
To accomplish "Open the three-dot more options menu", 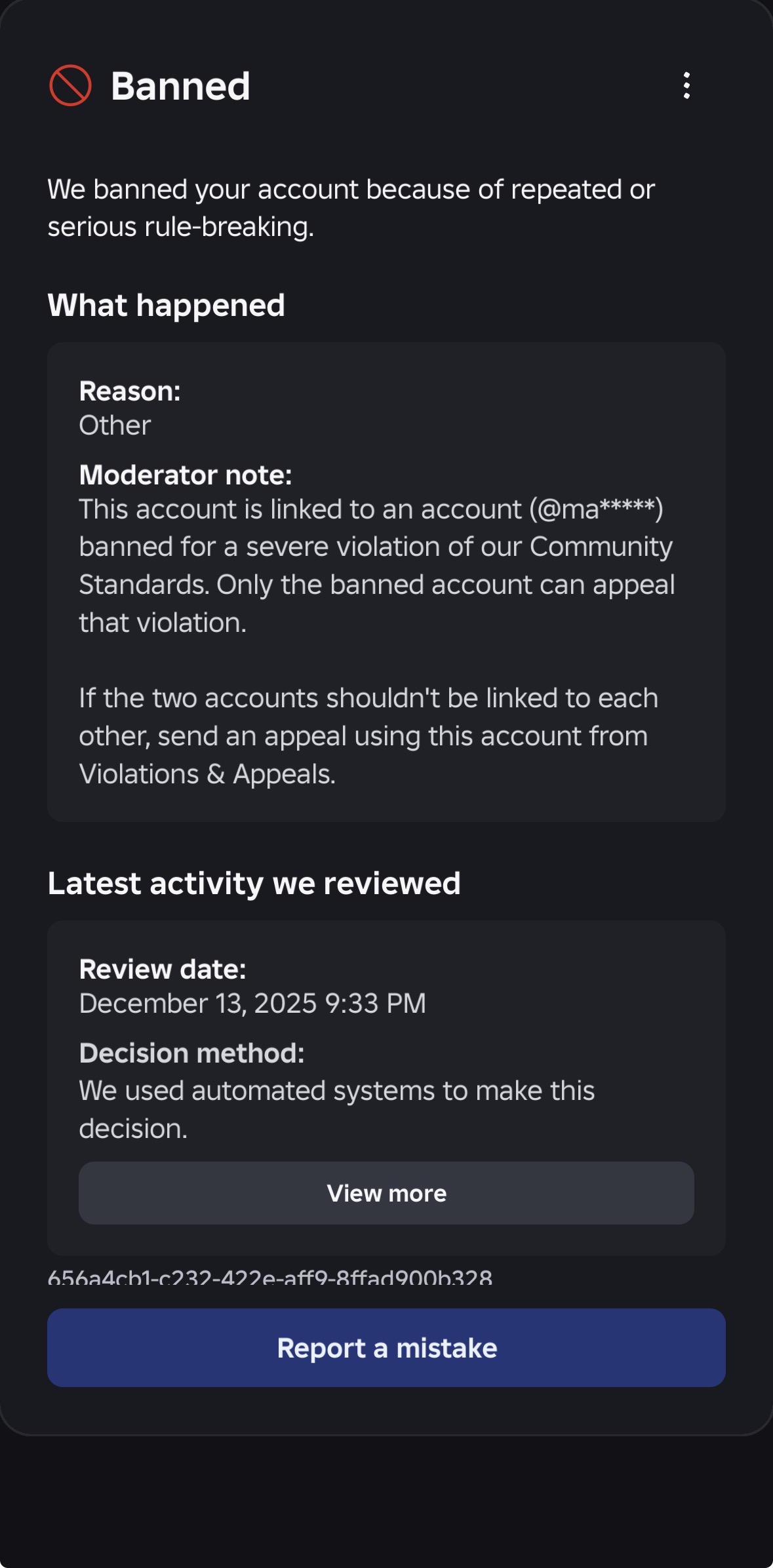I will pyautogui.click(x=686, y=86).
